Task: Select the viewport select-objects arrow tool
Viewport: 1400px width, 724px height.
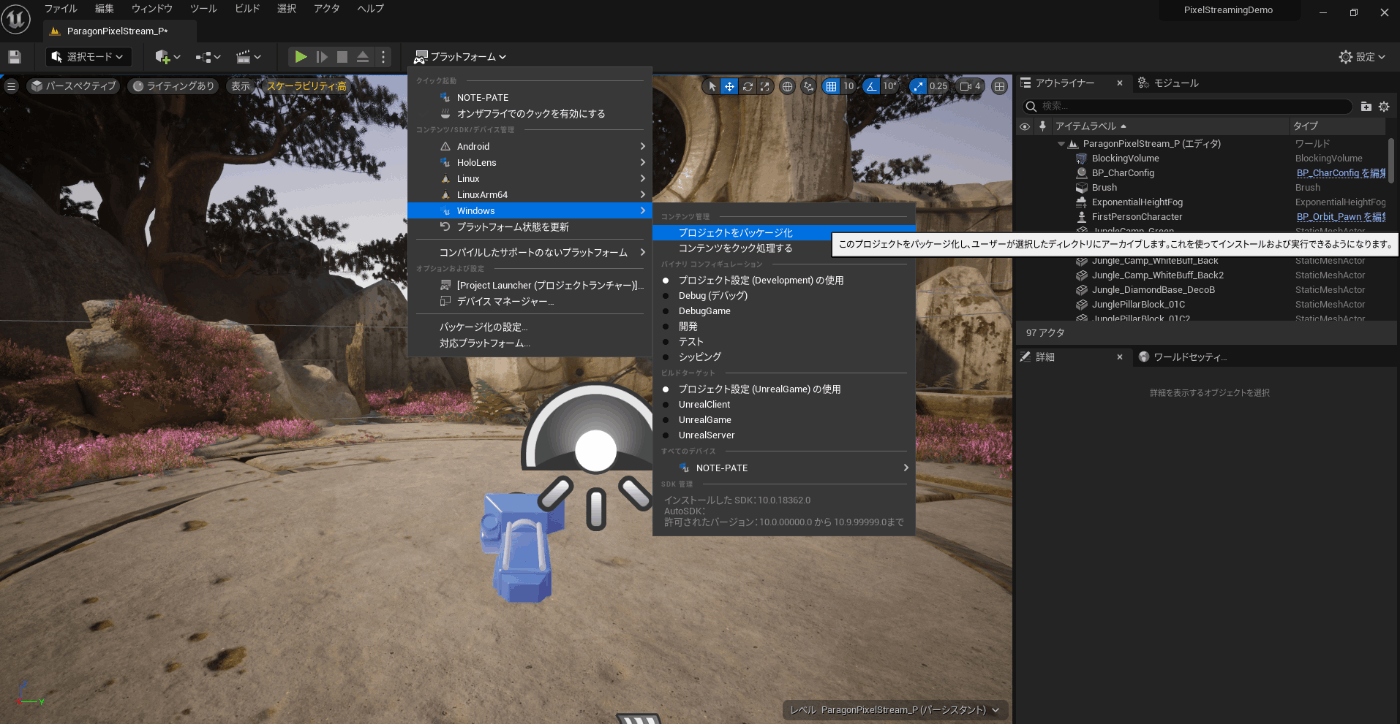Action: [713, 86]
